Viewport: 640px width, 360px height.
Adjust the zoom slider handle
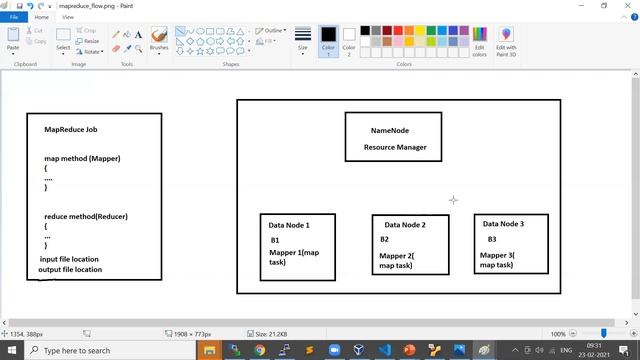click(604, 333)
